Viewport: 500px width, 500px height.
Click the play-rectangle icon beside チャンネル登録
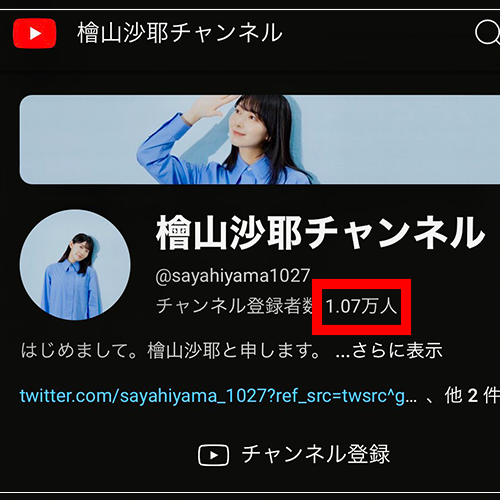pyautogui.click(x=213, y=455)
